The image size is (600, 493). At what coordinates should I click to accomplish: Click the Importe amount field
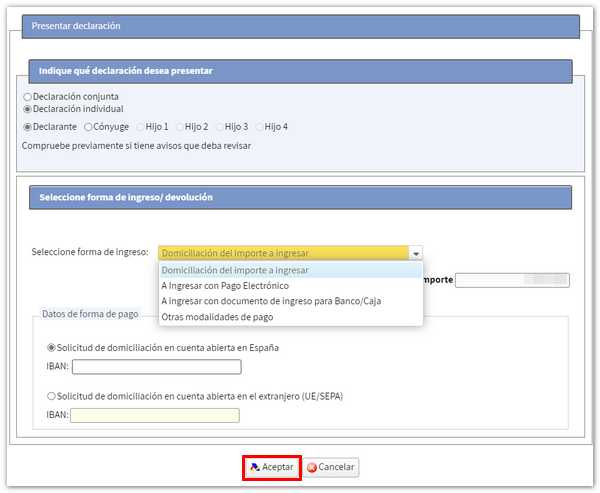click(511, 280)
